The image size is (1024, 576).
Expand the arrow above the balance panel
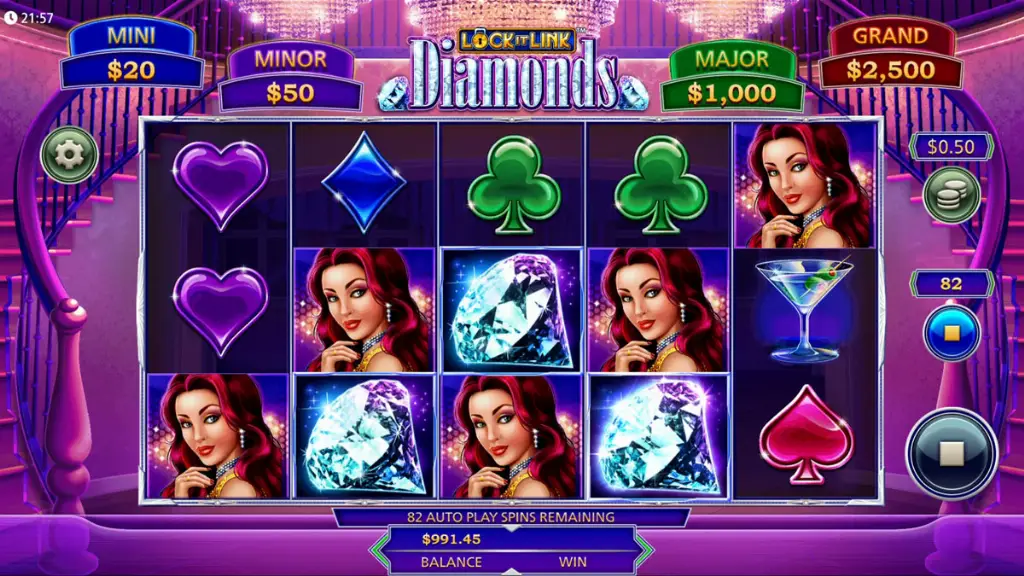pos(511,528)
